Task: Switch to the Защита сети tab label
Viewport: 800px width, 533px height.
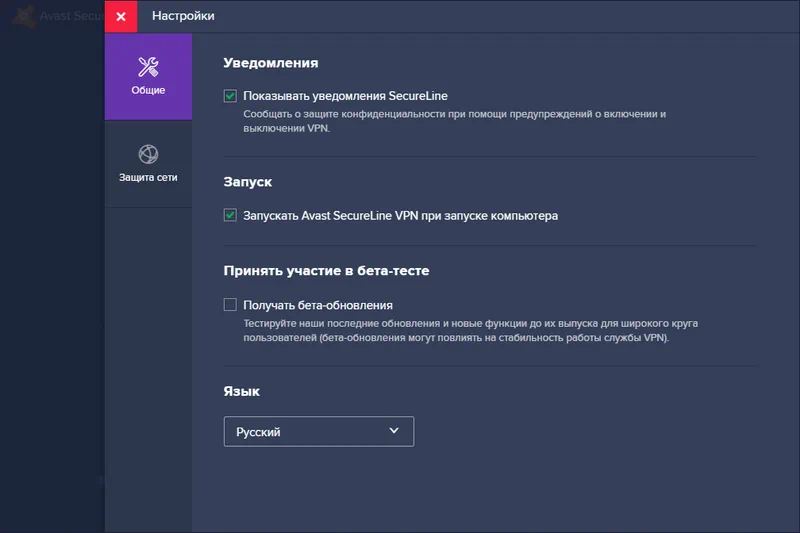Action: click(148, 177)
